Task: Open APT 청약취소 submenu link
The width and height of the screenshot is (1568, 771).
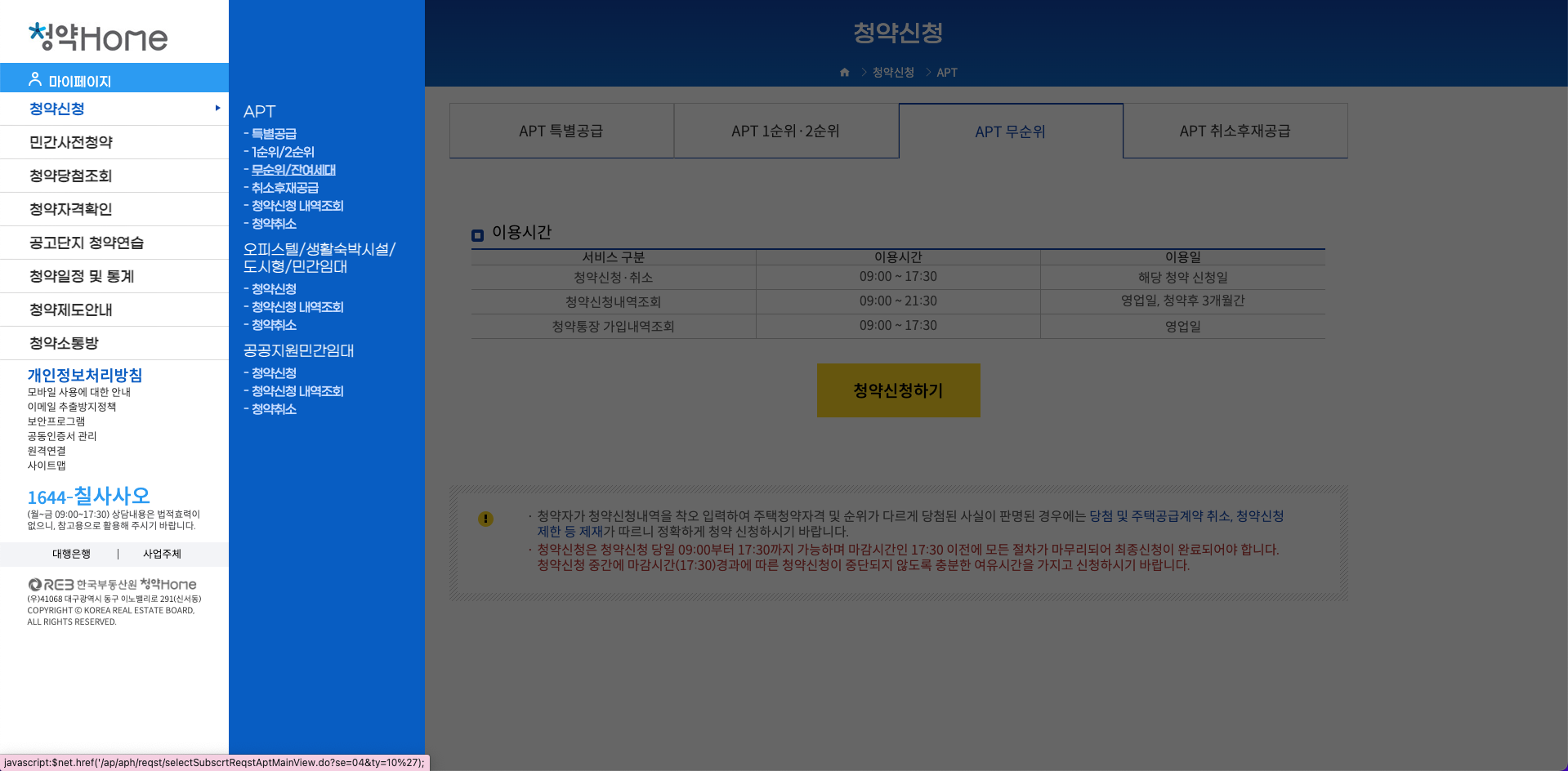Action: click(x=274, y=224)
